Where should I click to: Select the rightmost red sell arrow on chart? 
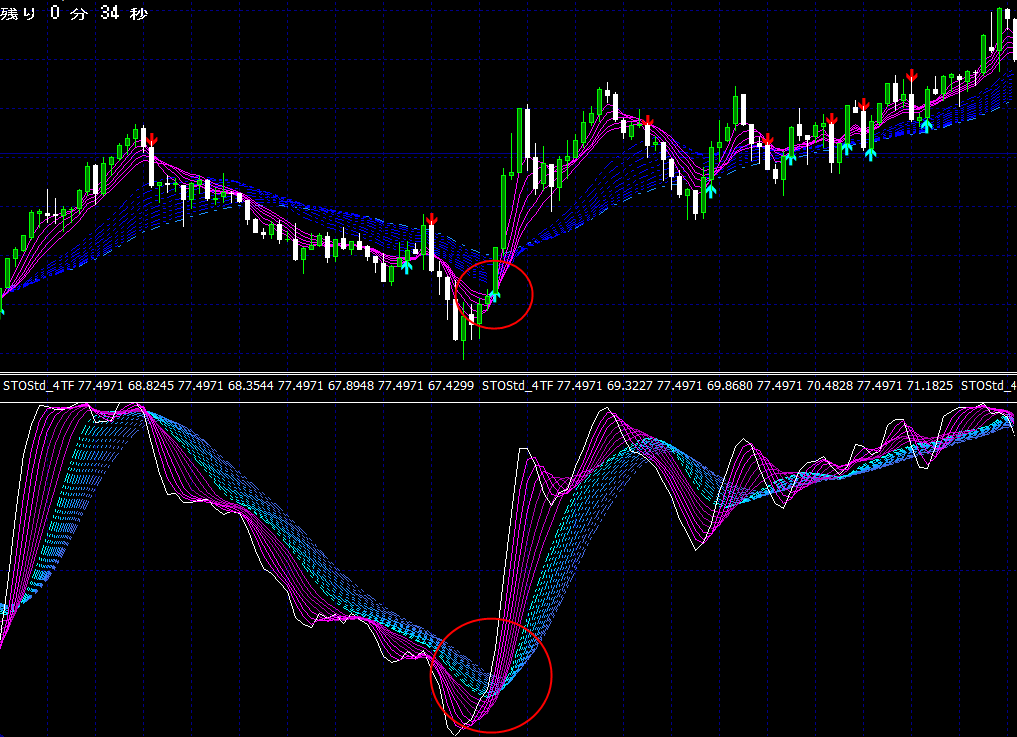[912, 76]
